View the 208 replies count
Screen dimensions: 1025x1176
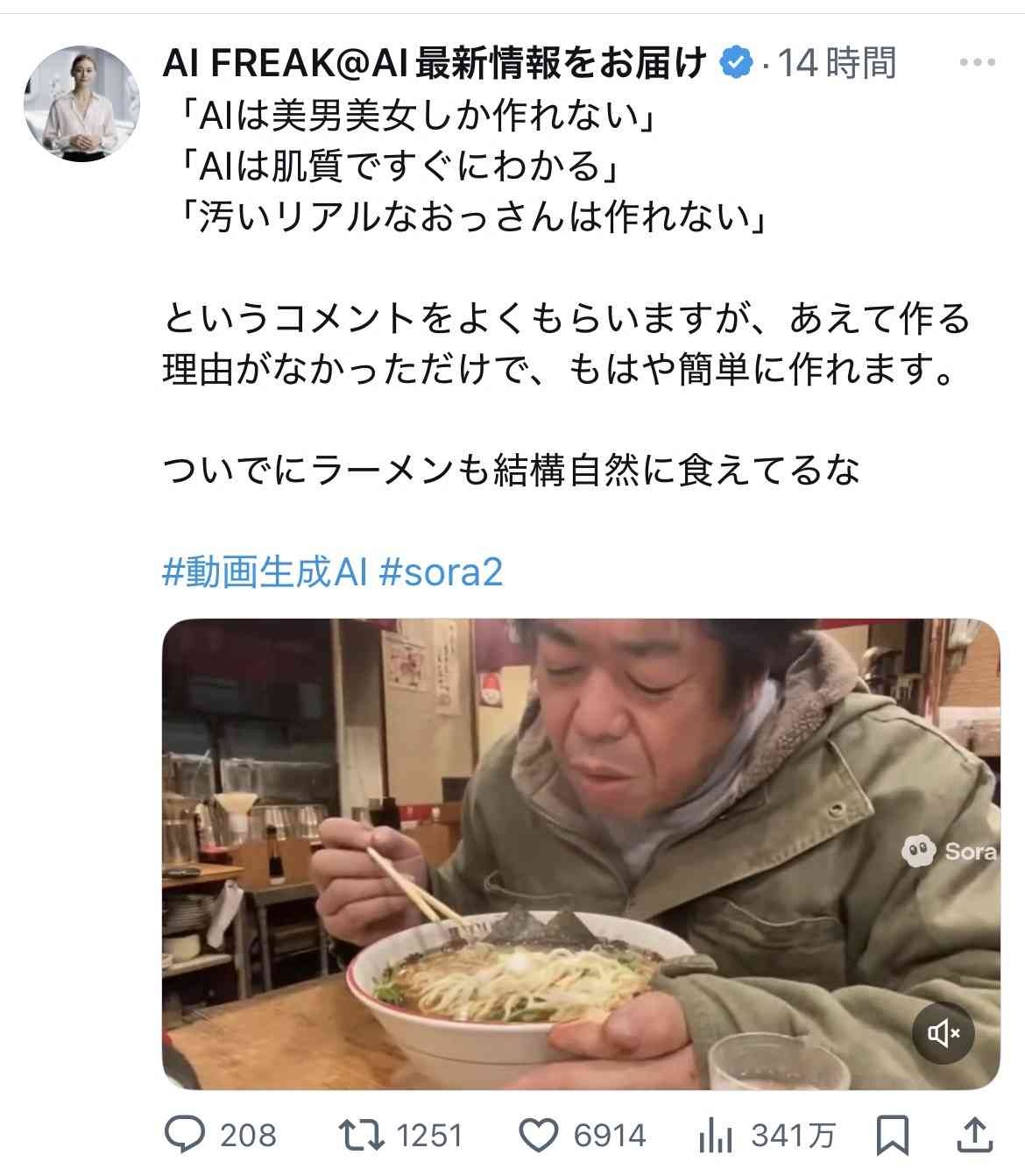[248, 1137]
